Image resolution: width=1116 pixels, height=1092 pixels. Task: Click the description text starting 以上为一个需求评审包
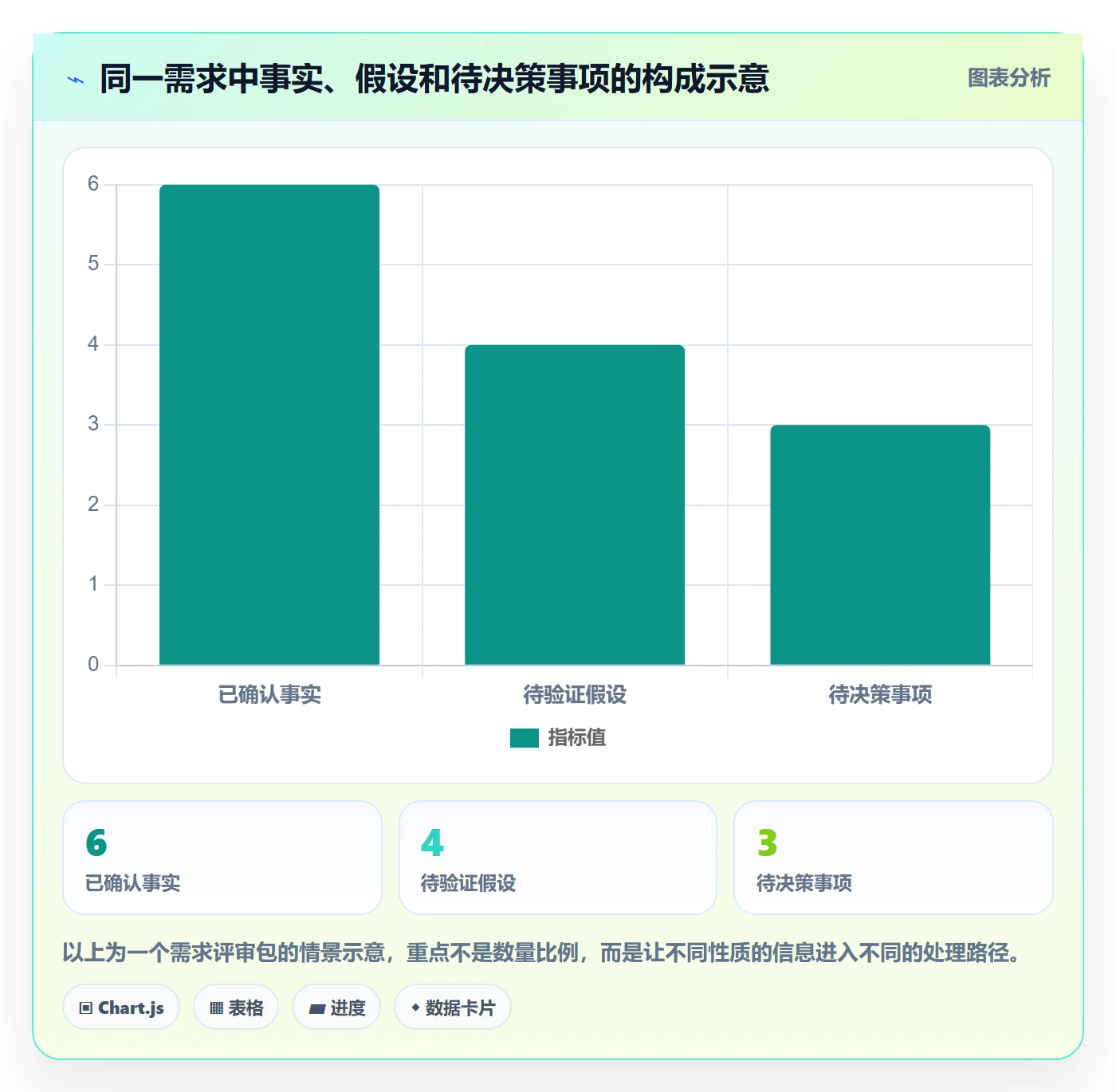(542, 953)
